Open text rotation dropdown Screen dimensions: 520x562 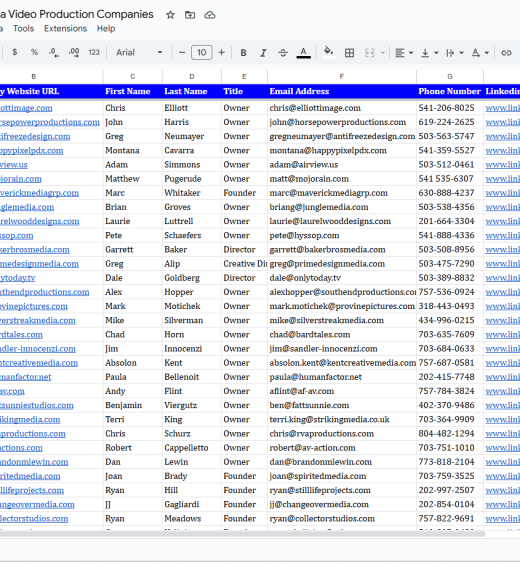[x=480, y=53]
